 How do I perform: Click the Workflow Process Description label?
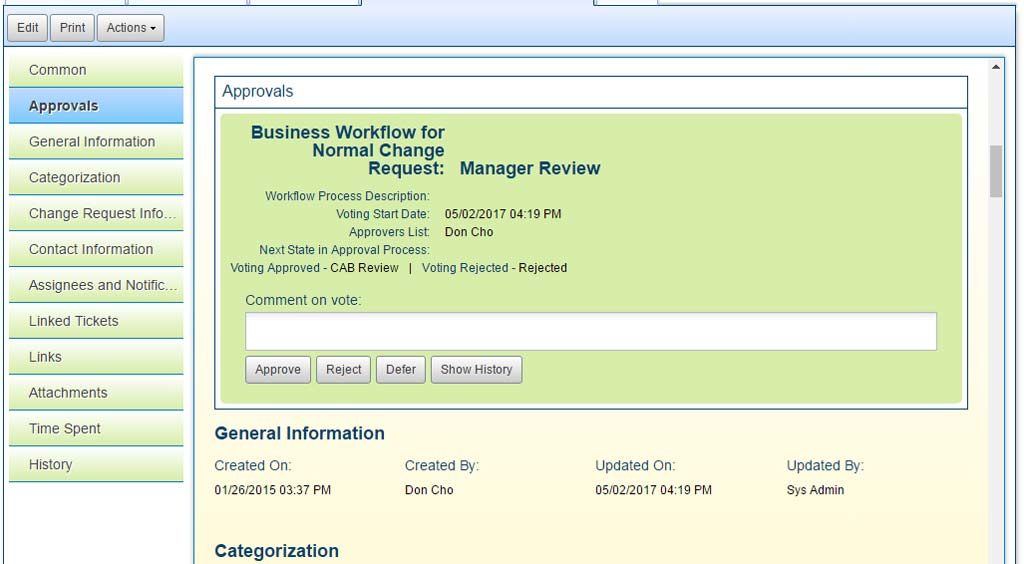pyautogui.click(x=347, y=196)
